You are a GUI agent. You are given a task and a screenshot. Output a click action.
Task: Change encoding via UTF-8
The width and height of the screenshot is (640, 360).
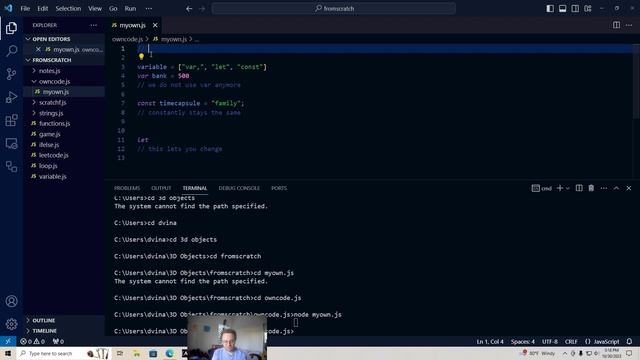point(550,341)
